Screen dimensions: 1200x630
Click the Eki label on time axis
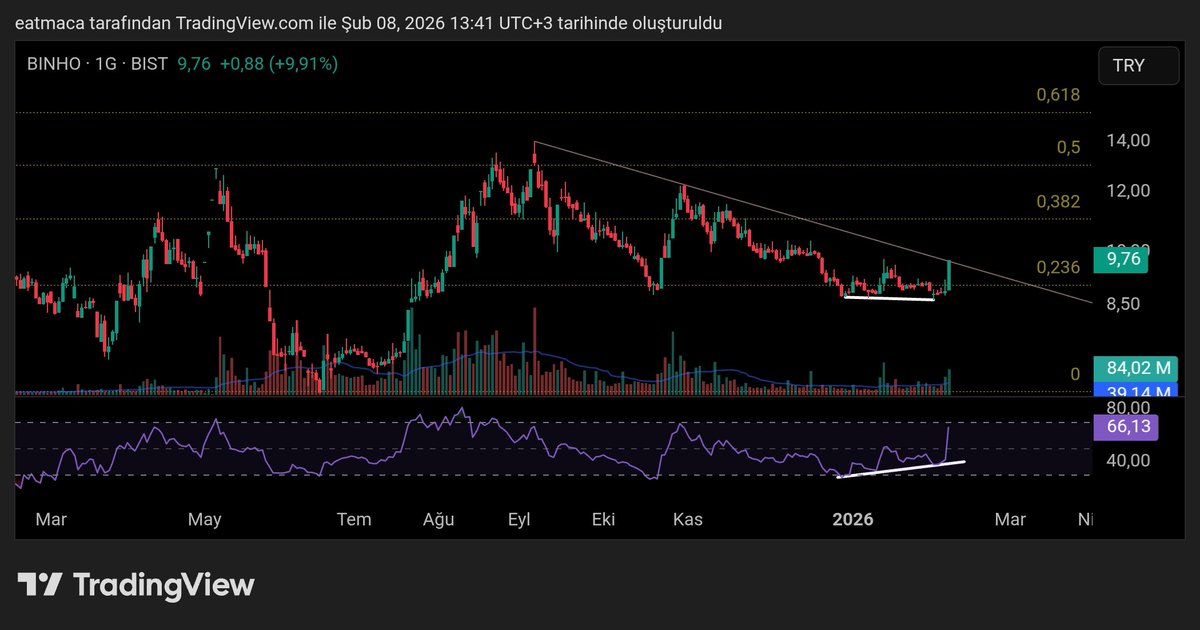pyautogui.click(x=603, y=519)
